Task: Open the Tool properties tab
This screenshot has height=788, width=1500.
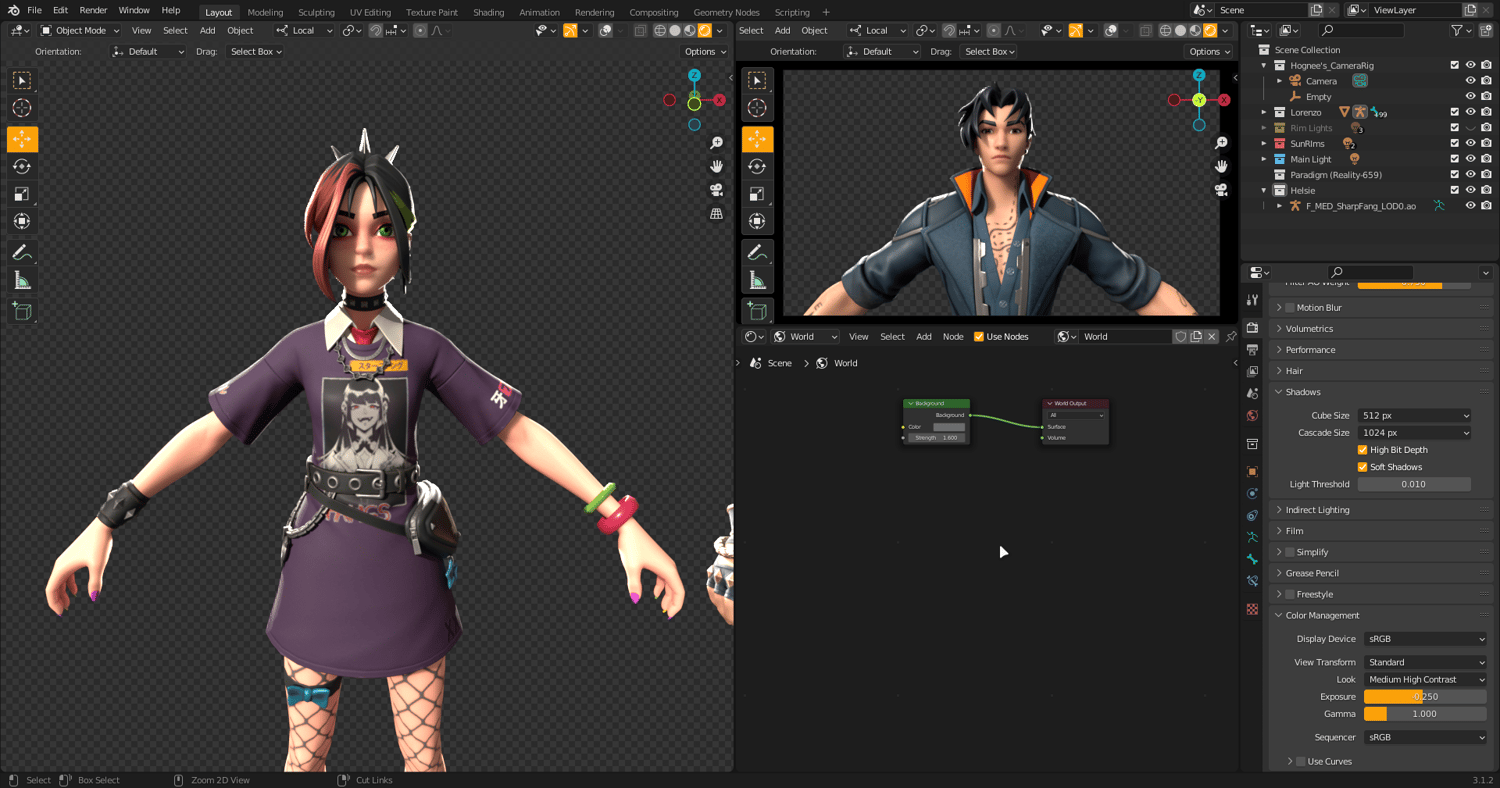Action: click(x=1253, y=300)
